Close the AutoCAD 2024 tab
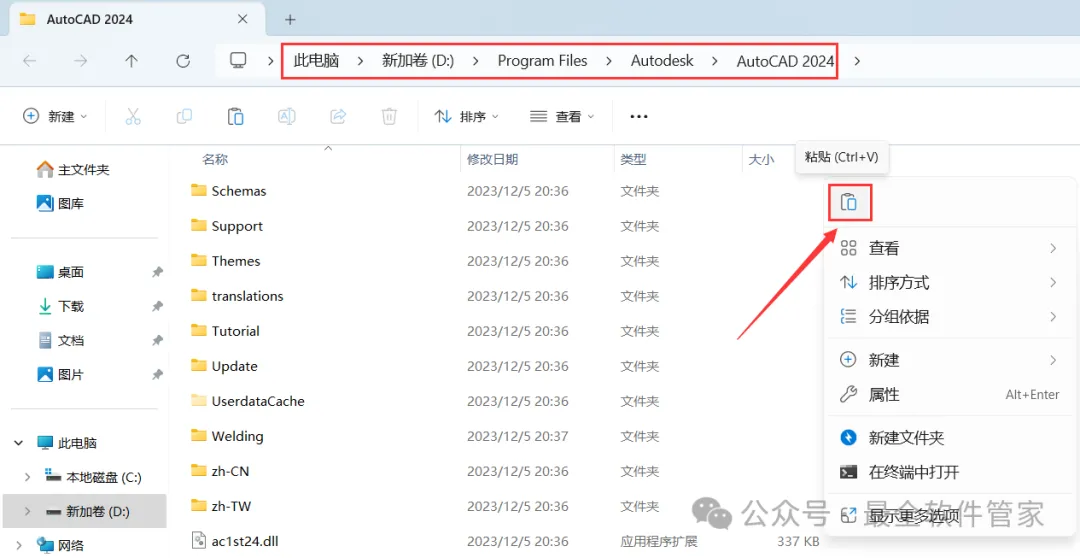Viewport: 1080px width, 558px height. pos(242,19)
